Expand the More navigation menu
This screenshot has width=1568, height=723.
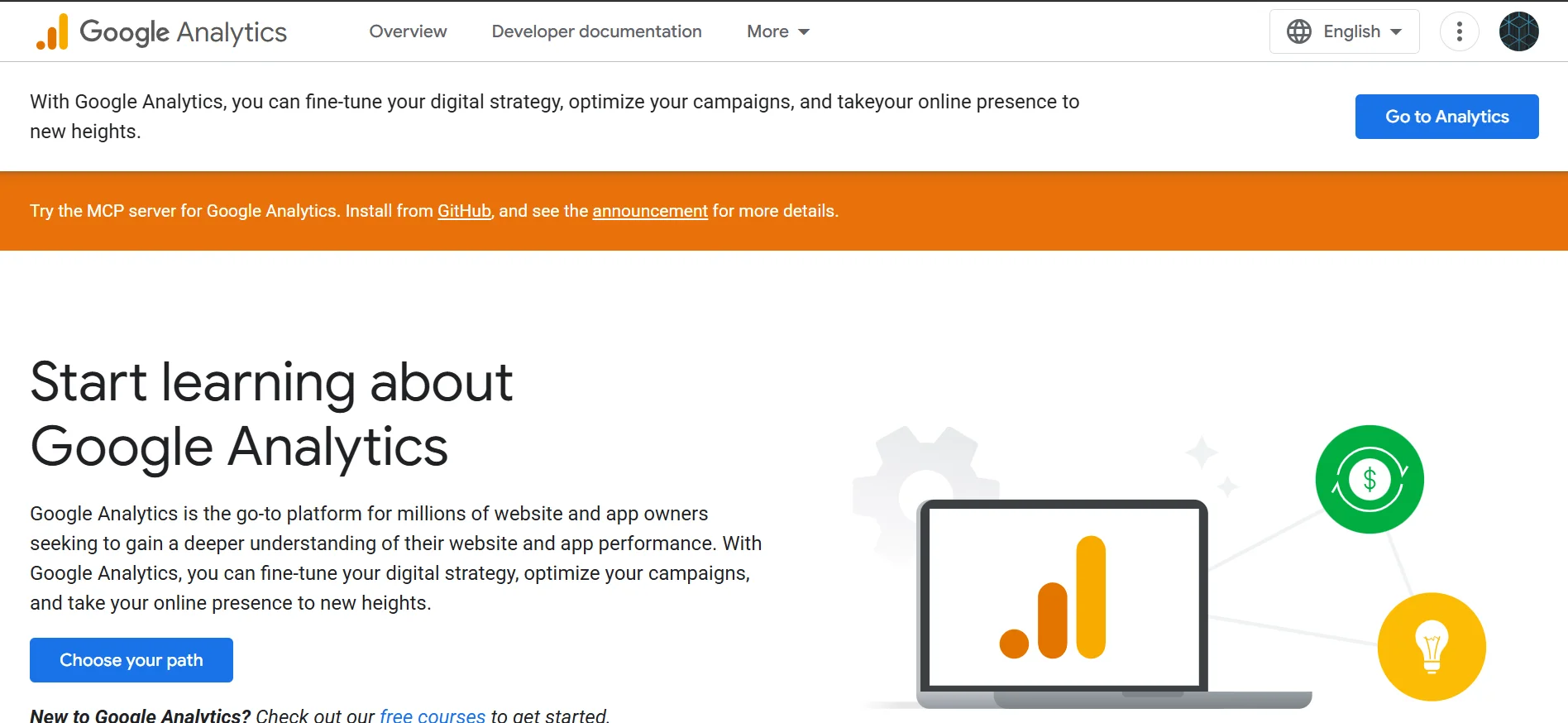pos(777,31)
